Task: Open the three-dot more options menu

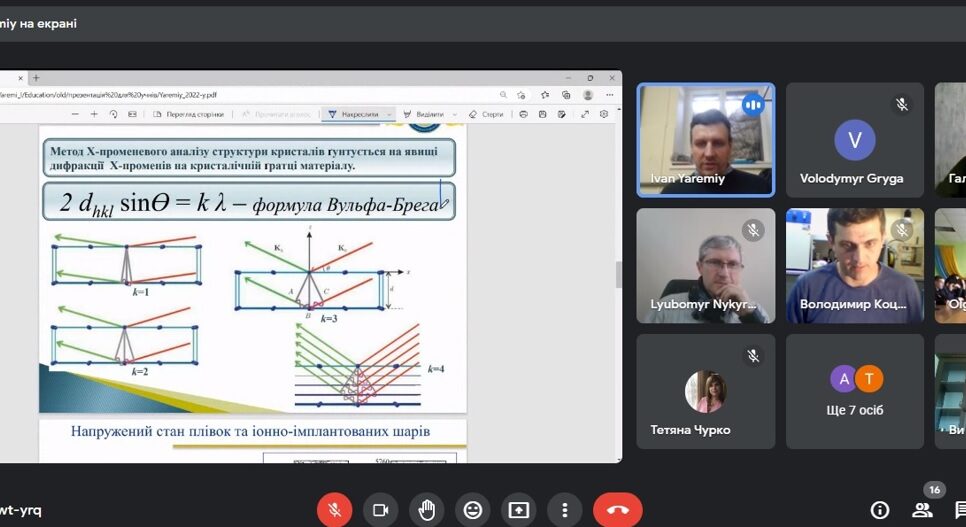Action: point(565,510)
